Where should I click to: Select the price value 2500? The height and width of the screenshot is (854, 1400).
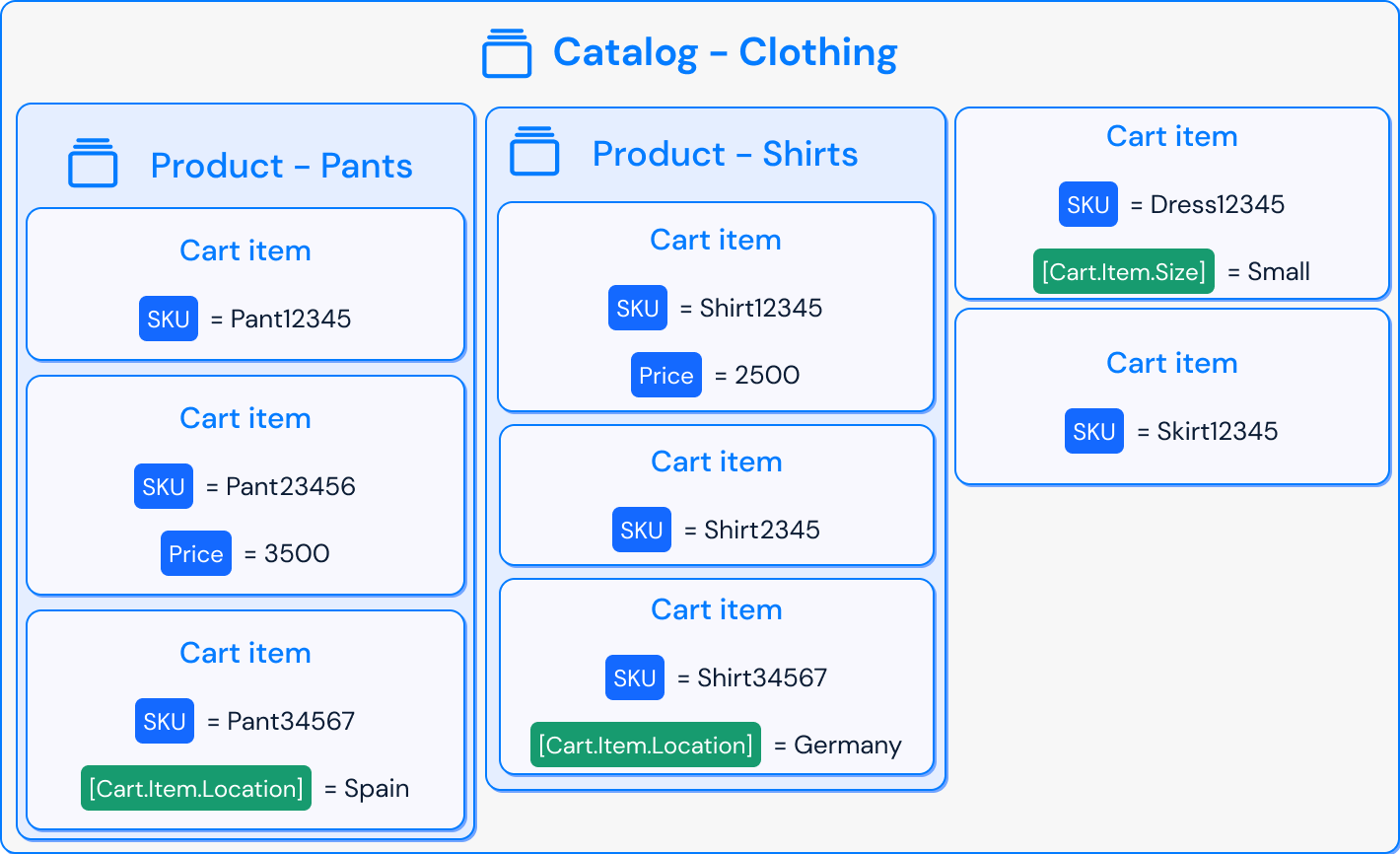tap(767, 375)
